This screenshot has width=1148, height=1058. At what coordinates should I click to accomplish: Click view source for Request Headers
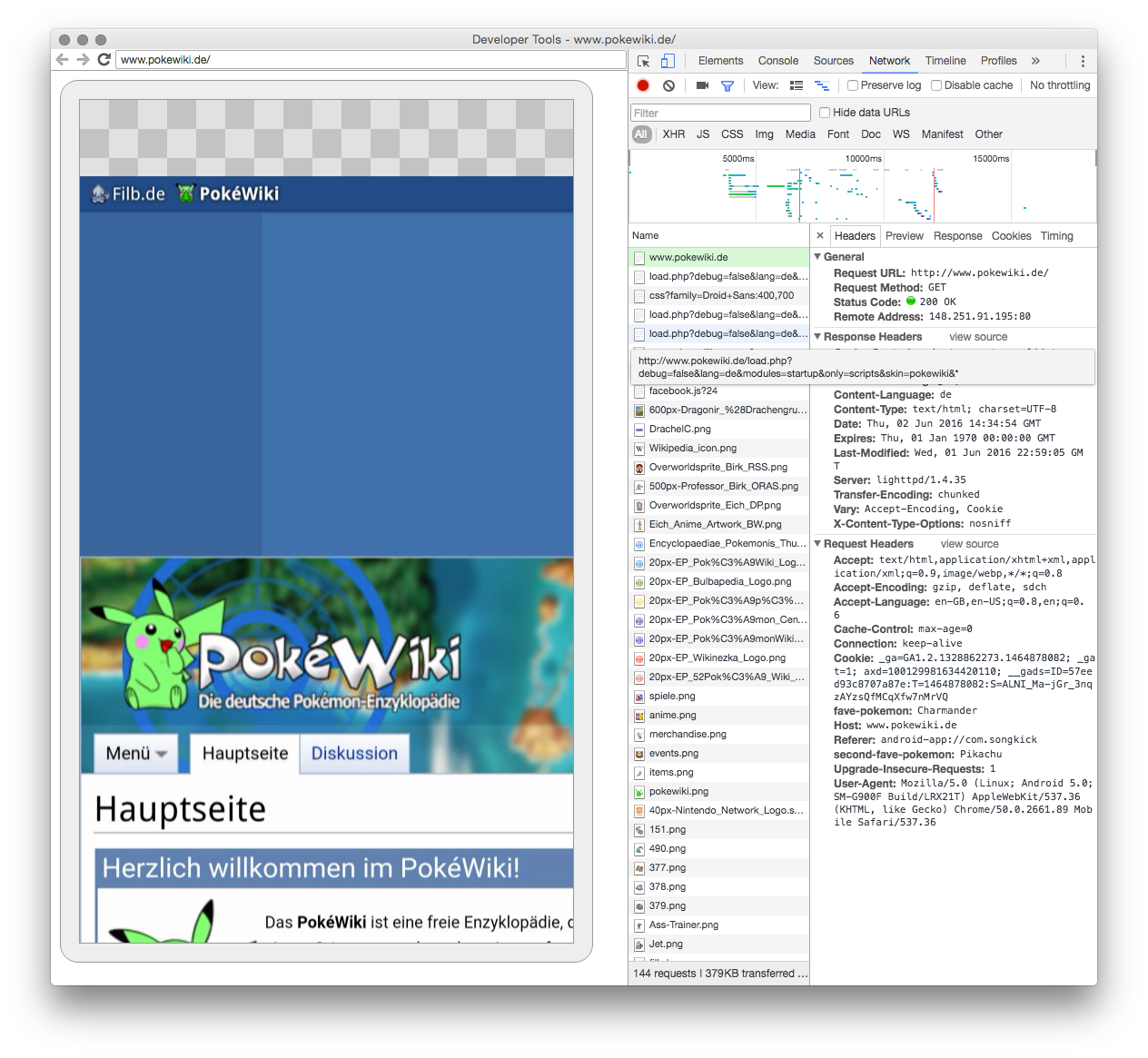pyautogui.click(x=970, y=544)
